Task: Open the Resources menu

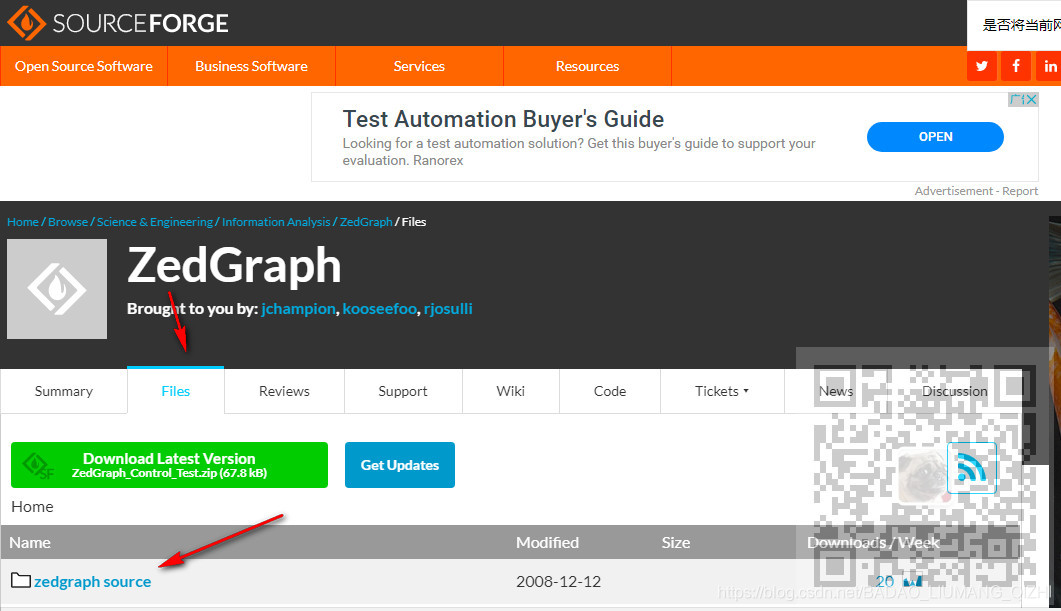Action: coord(586,66)
